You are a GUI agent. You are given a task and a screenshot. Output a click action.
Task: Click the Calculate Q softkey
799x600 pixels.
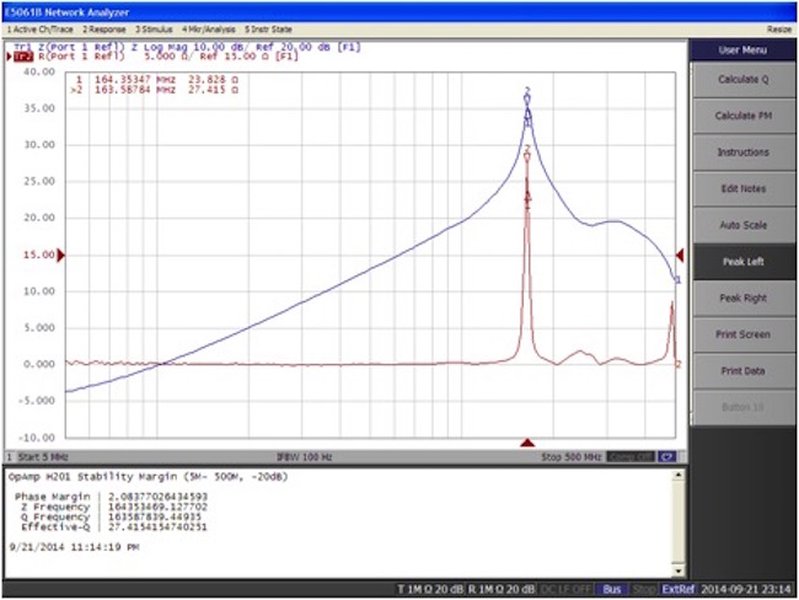(x=743, y=80)
